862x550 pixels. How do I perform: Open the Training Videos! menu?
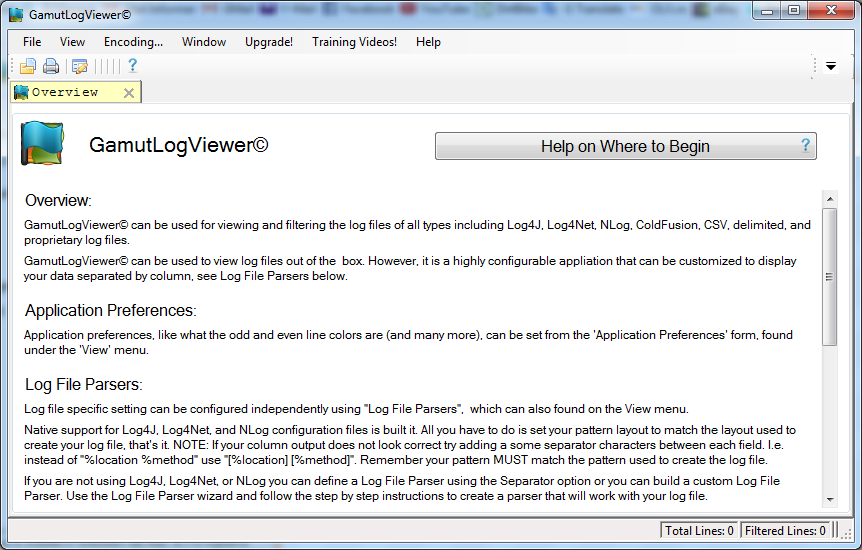point(354,42)
